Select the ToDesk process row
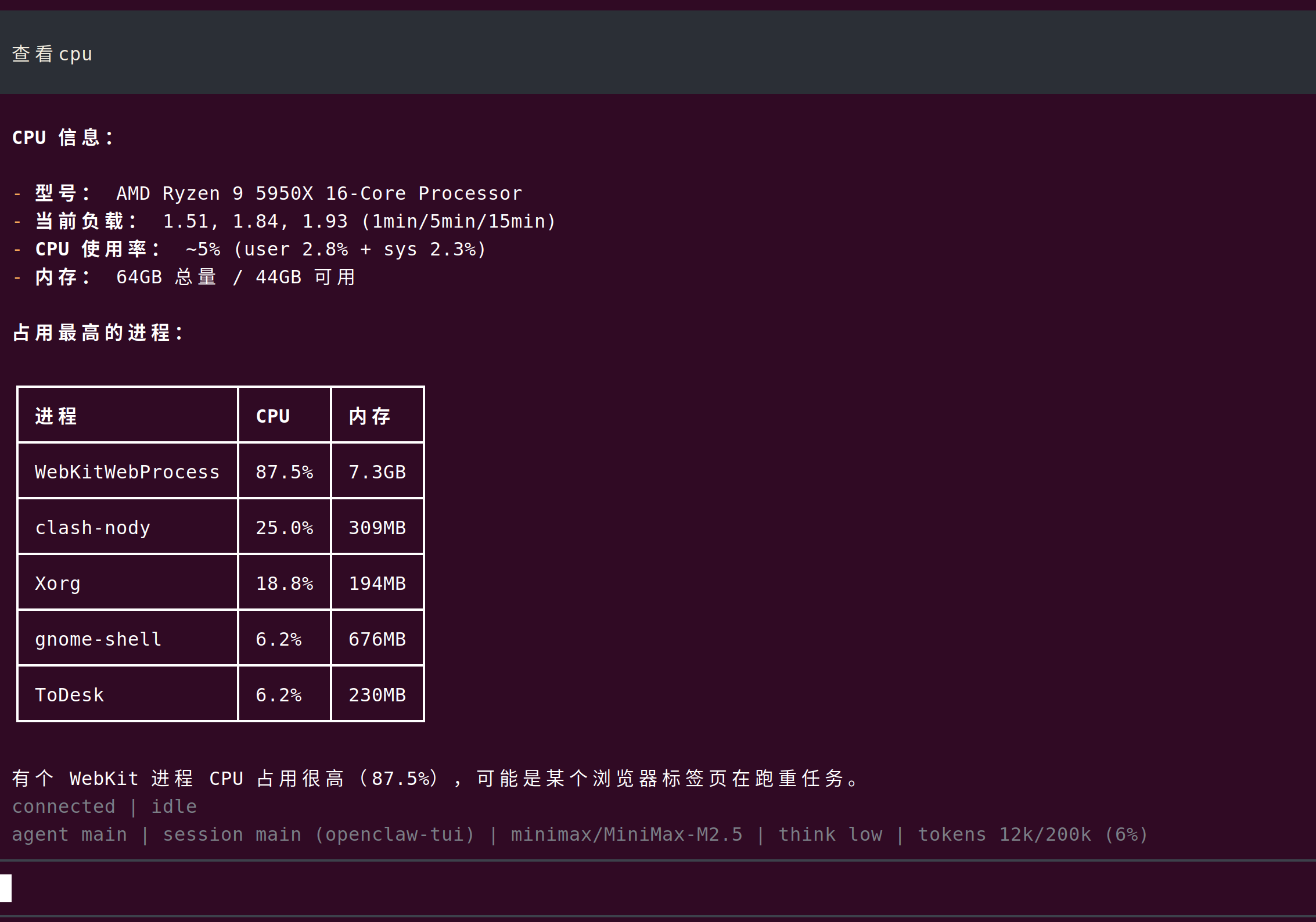The height and width of the screenshot is (922, 1316). (x=69, y=694)
